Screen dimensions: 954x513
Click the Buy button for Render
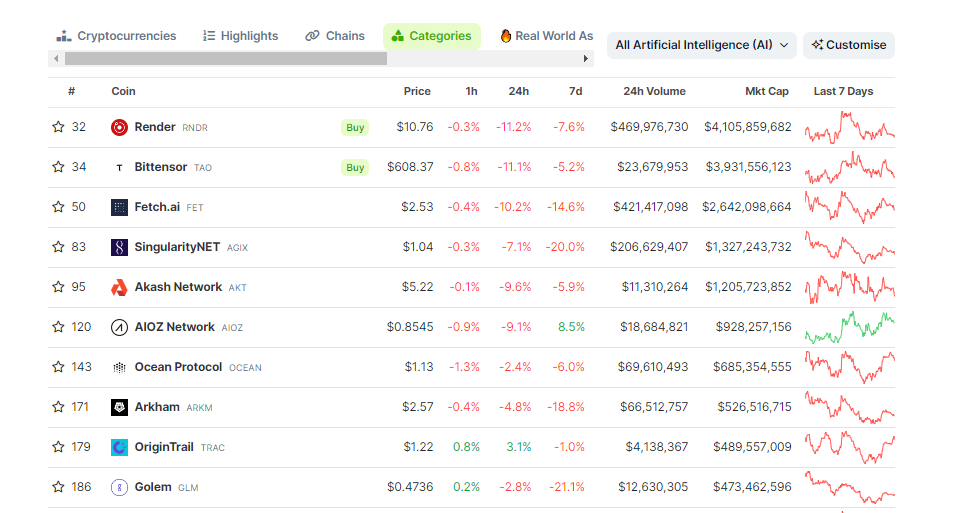355,127
